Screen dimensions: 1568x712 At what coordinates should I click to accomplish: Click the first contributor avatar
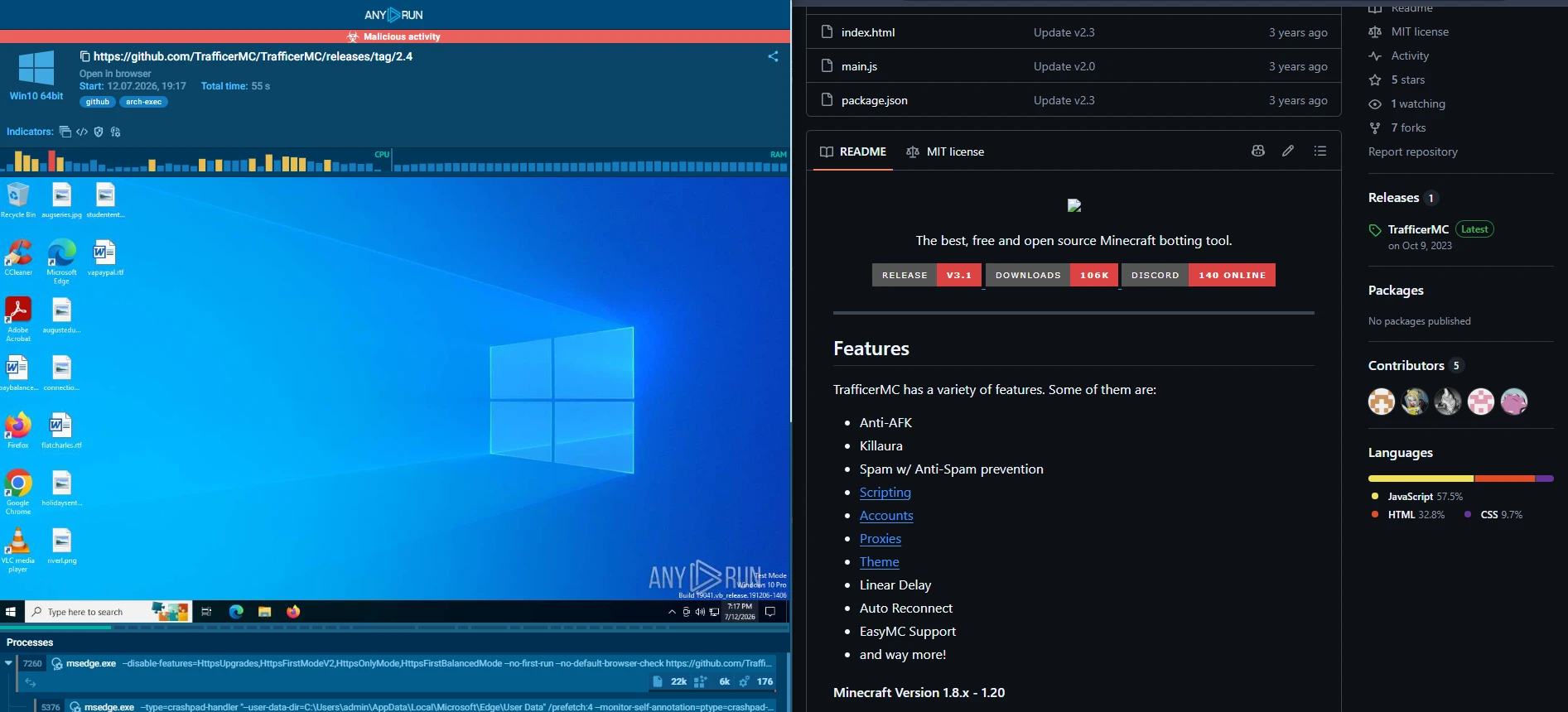(x=1382, y=402)
